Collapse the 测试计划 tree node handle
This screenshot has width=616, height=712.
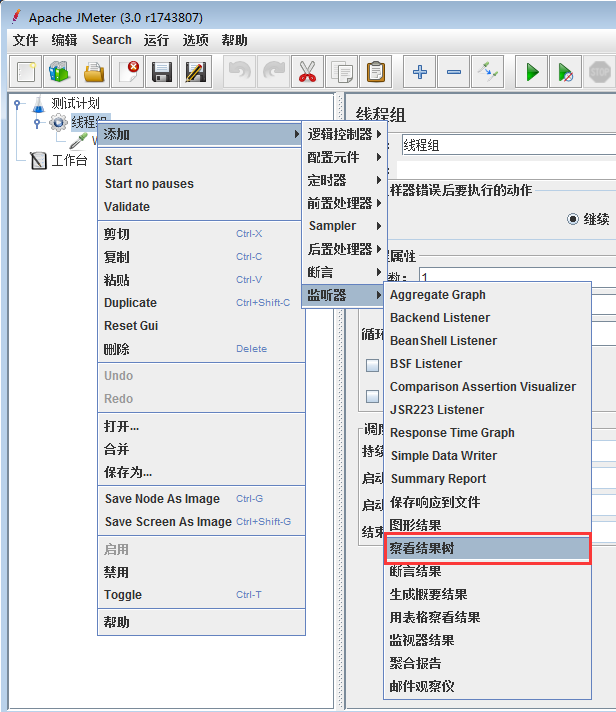pyautogui.click(x=17, y=104)
